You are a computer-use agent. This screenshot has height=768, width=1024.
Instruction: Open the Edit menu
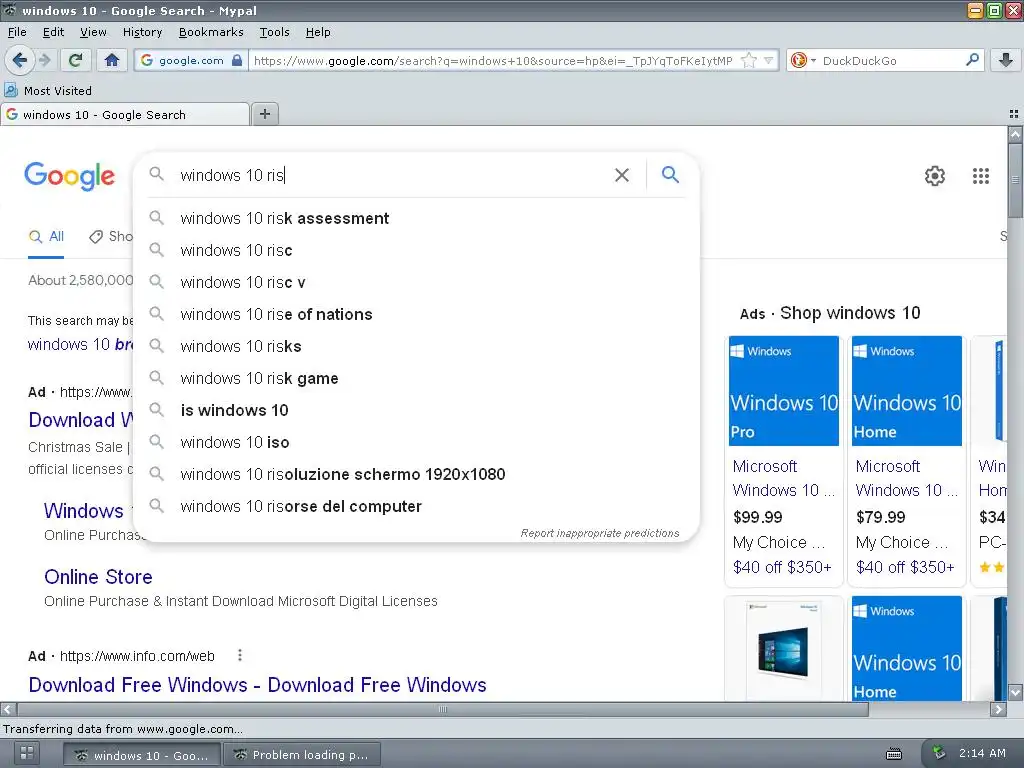click(54, 32)
